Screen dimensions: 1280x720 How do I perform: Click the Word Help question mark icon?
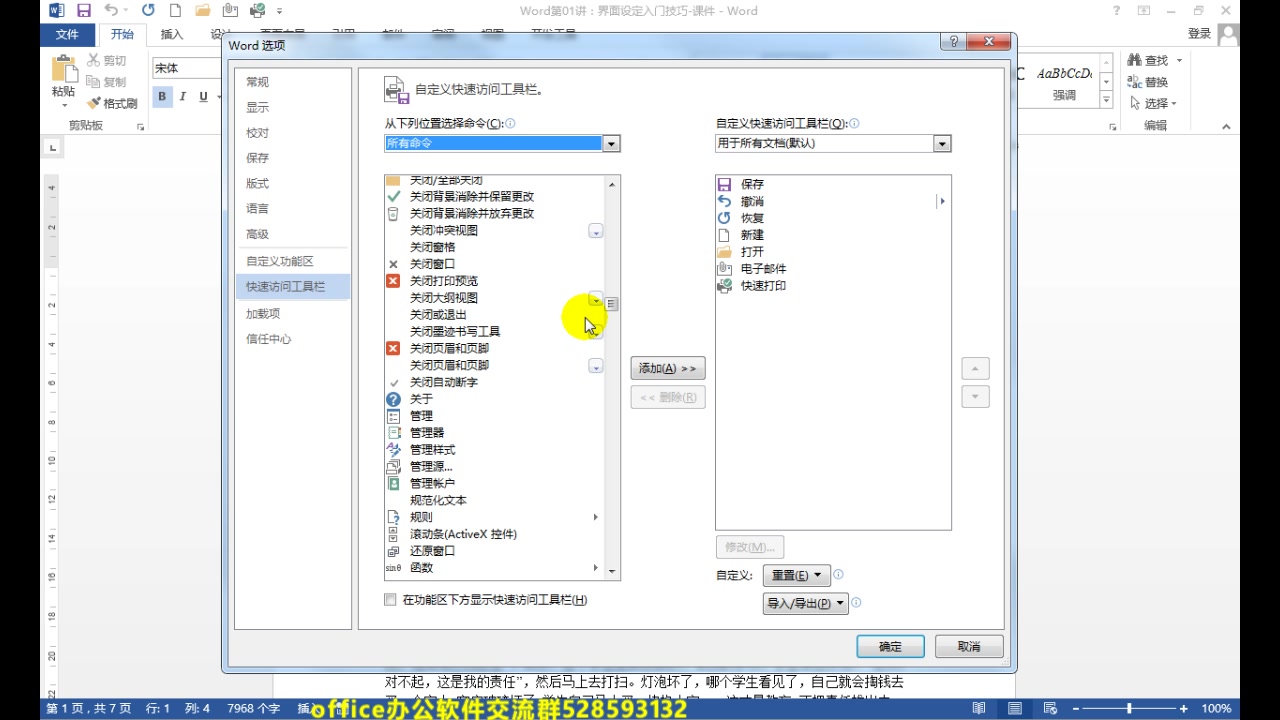point(1116,11)
